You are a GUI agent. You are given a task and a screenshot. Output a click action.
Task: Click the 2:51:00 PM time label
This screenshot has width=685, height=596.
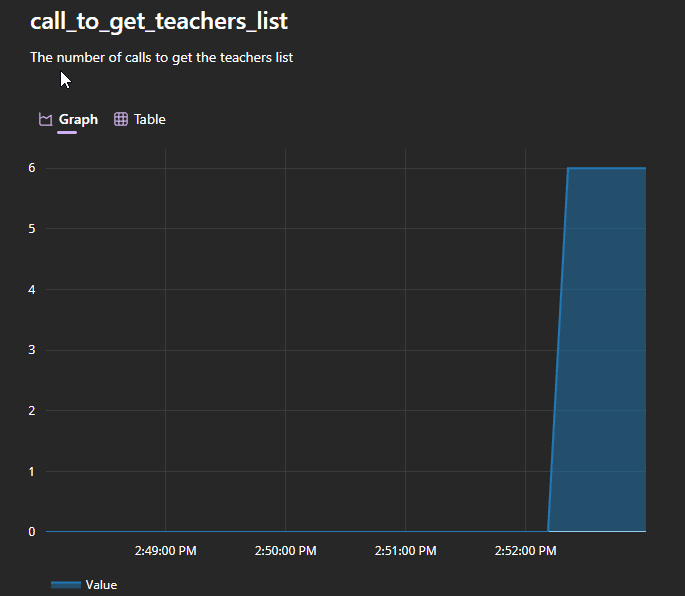(x=406, y=551)
